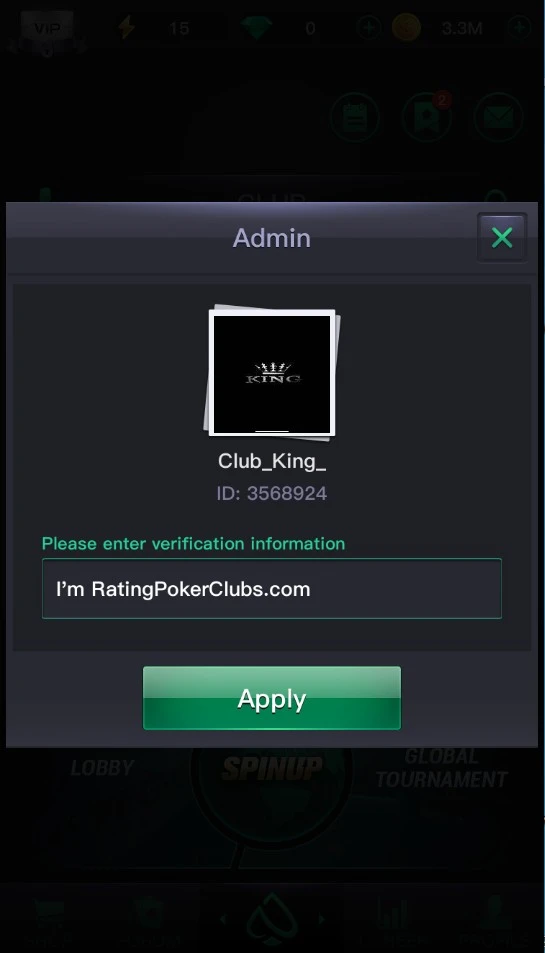Focus the verification information text field
The width and height of the screenshot is (545, 953).
[x=272, y=588]
